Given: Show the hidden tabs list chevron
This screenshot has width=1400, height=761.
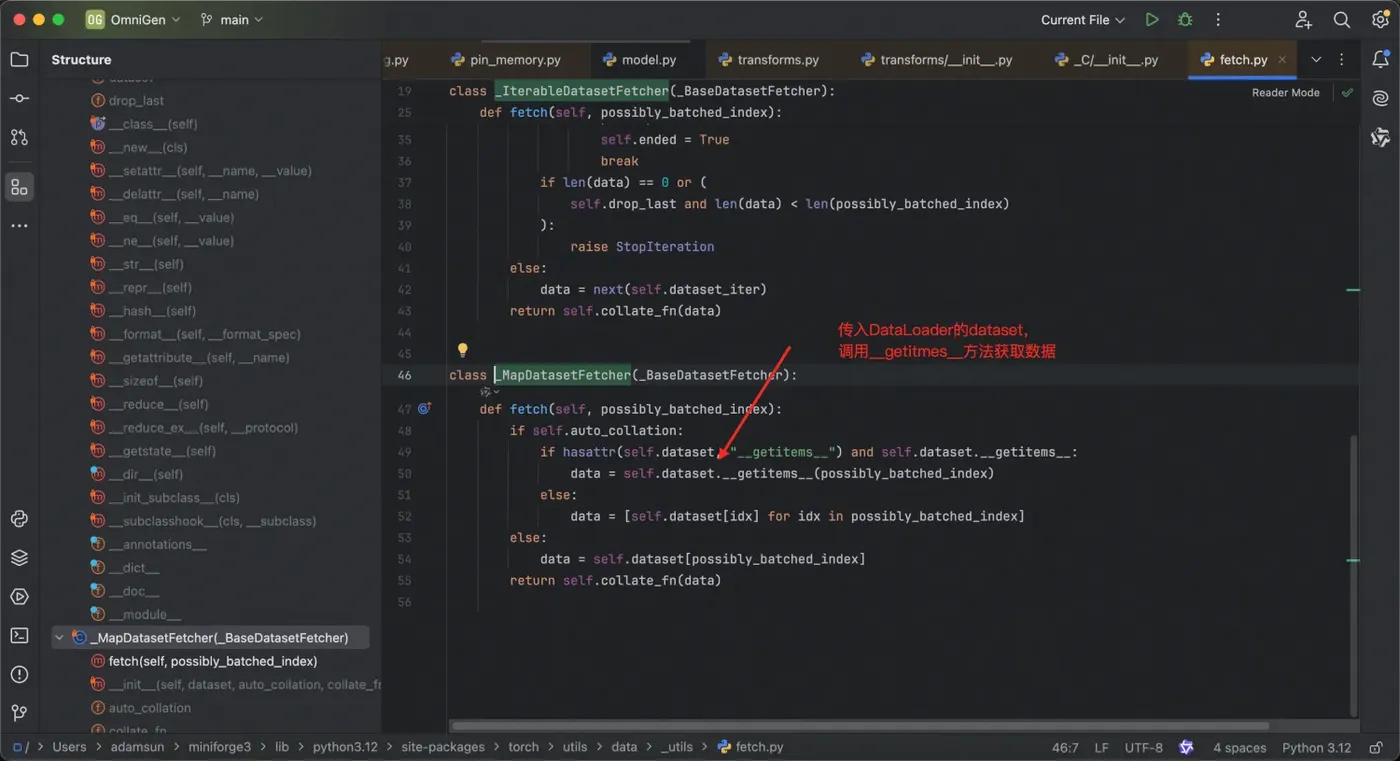Looking at the screenshot, I should click(x=1316, y=60).
